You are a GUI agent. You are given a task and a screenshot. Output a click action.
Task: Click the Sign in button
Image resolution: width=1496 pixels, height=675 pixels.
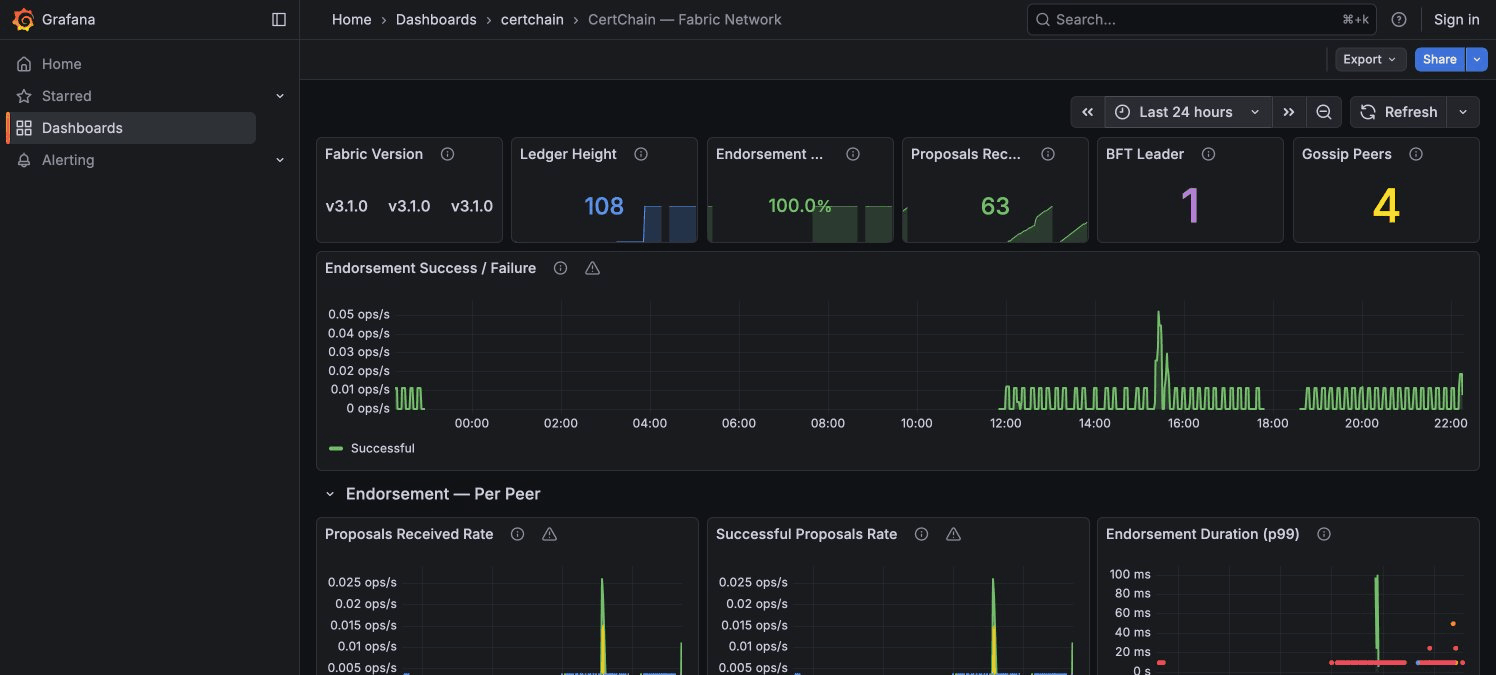[1456, 19]
